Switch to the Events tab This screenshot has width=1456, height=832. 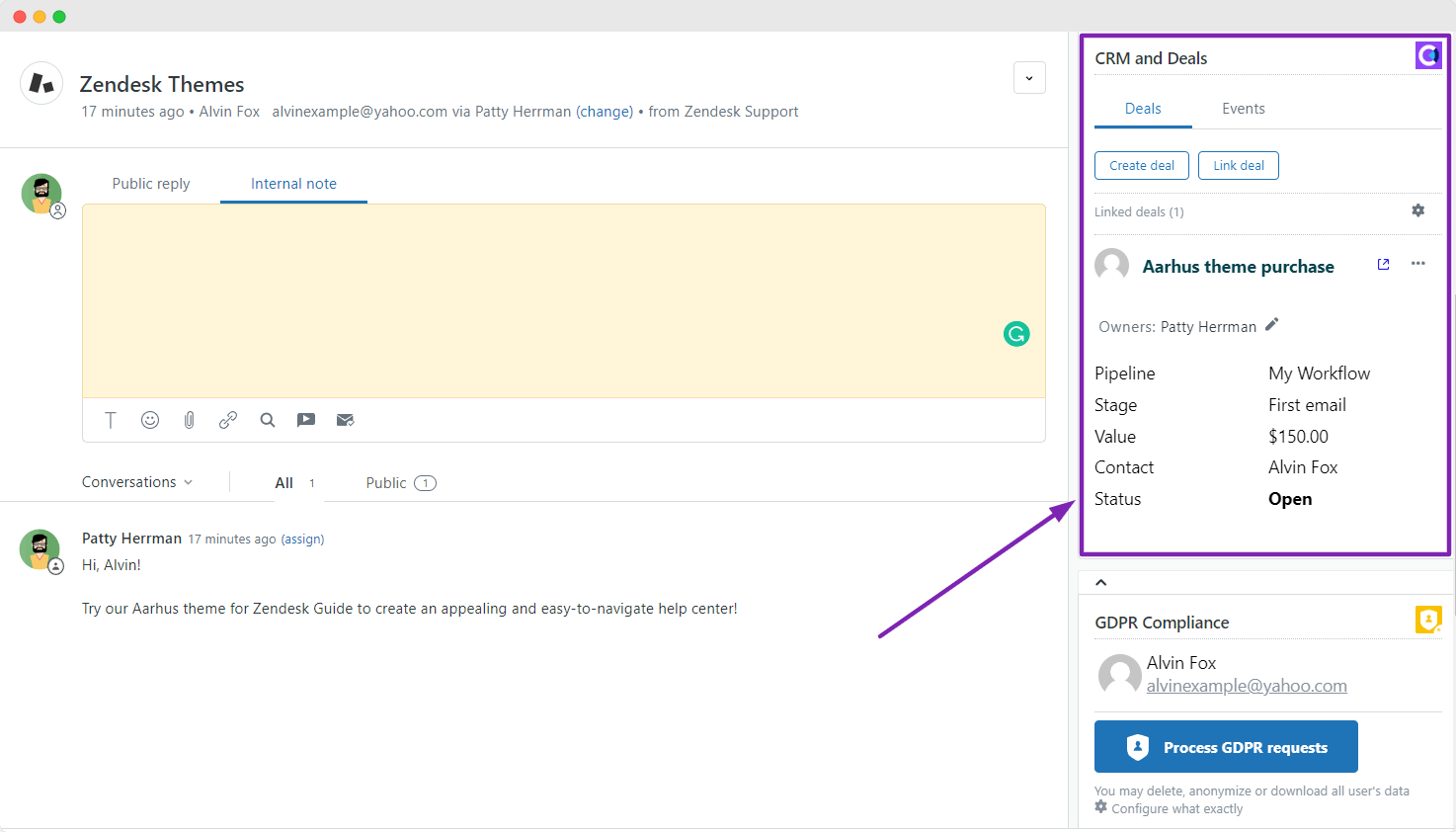tap(1244, 109)
